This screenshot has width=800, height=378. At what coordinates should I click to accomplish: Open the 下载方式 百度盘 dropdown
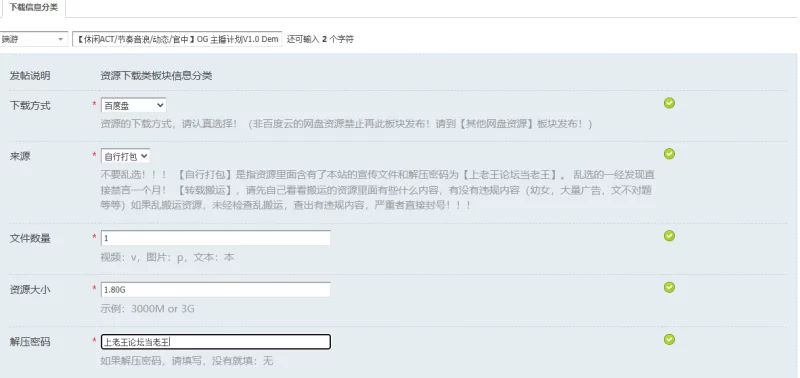tap(133, 105)
